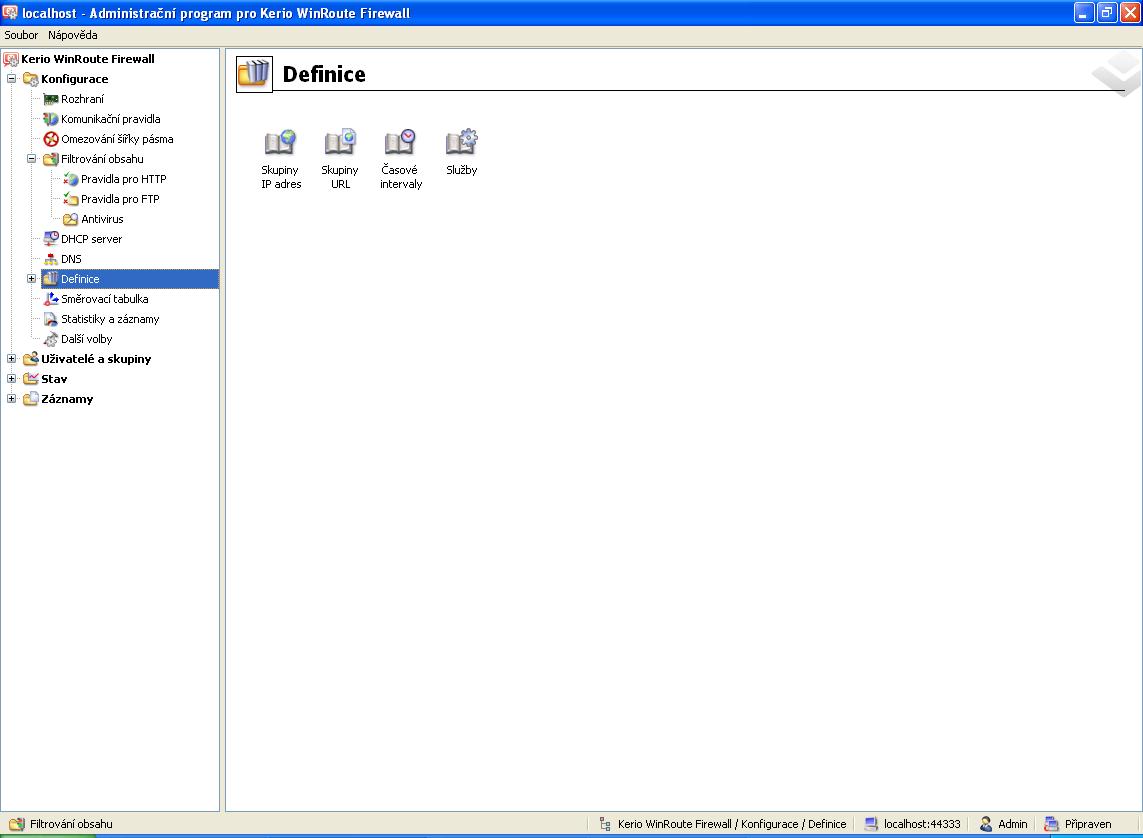Click the localhost:44333 computer icon in status bar
The image size is (1143, 838).
(871, 824)
